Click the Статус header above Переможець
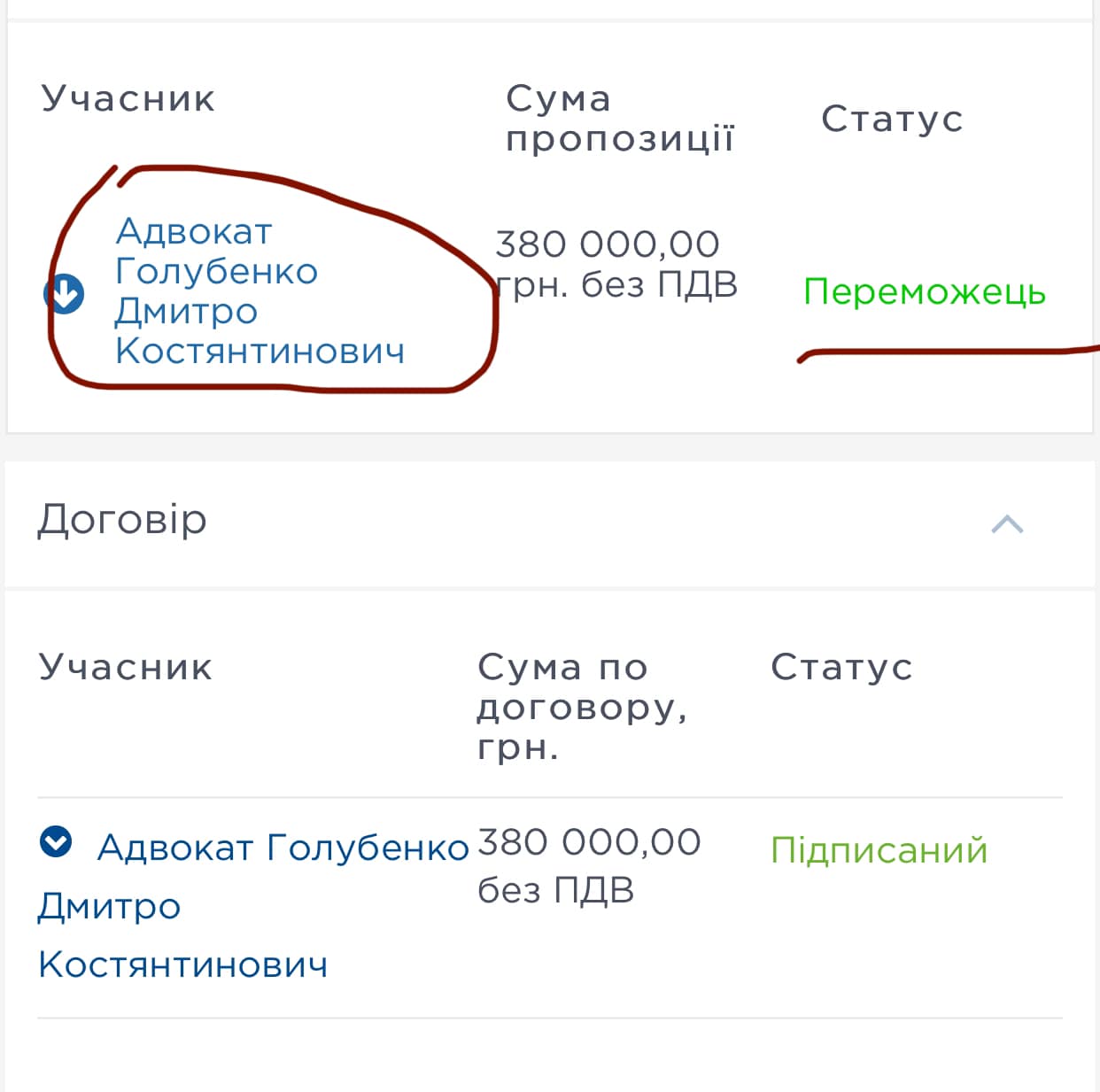1100x1092 pixels. pyautogui.click(x=892, y=119)
